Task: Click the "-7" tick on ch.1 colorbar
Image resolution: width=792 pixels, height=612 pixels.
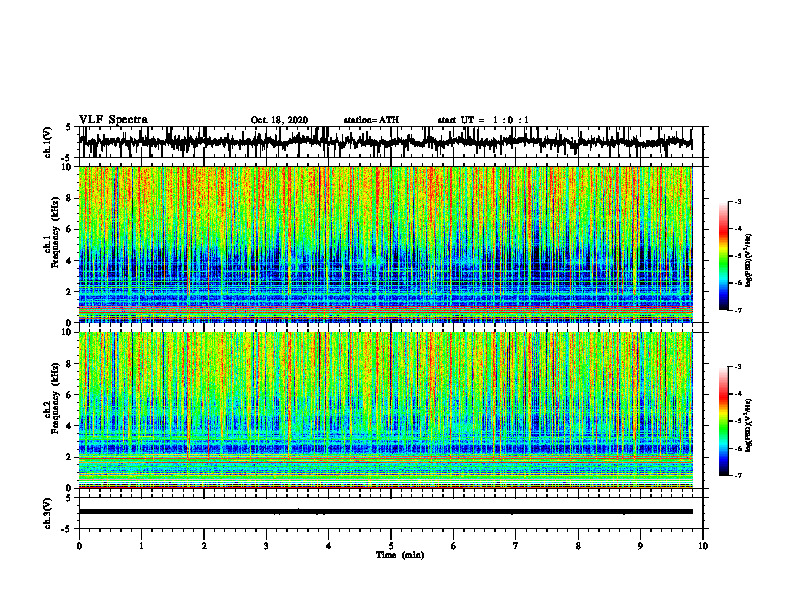Action: (738, 310)
